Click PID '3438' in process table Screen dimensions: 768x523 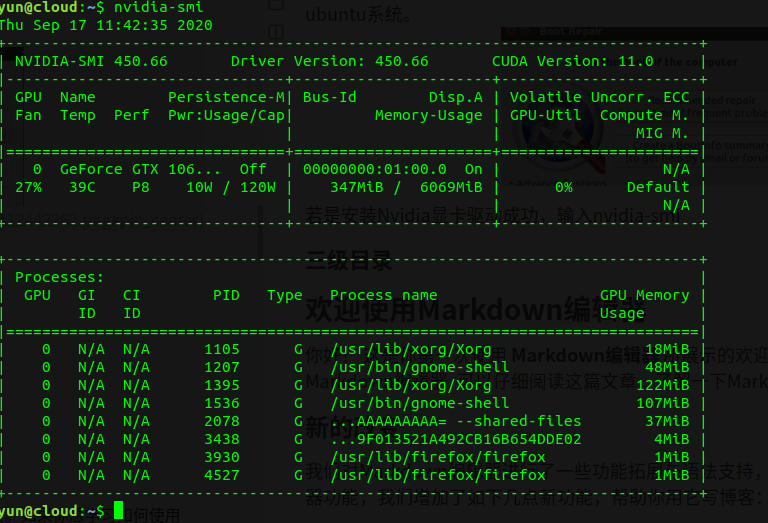coord(222,439)
